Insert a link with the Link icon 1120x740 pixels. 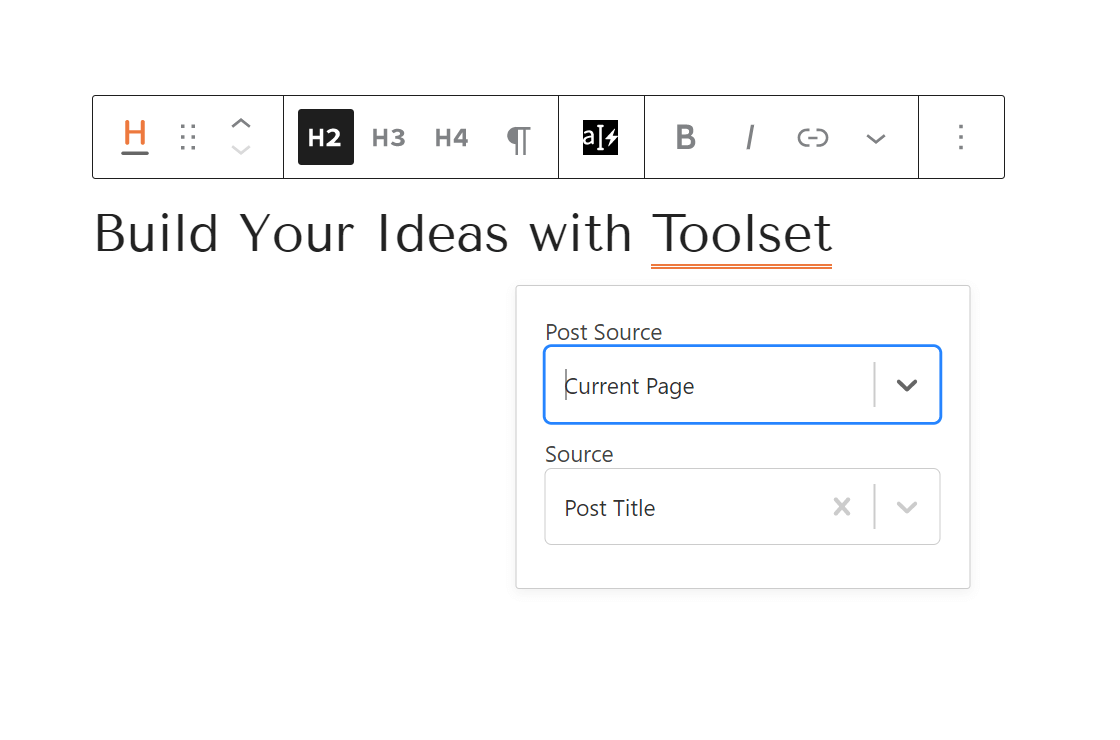point(812,137)
